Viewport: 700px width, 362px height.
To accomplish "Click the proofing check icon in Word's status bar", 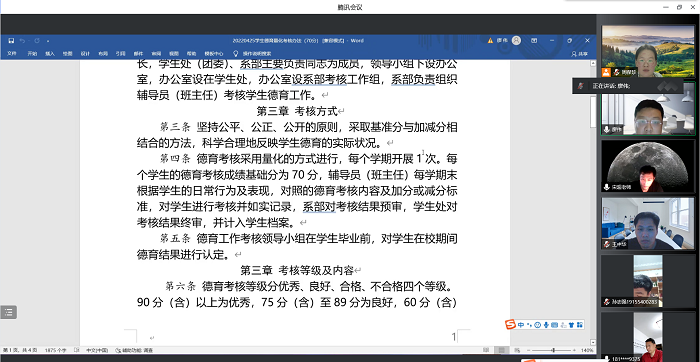I will click(77, 350).
